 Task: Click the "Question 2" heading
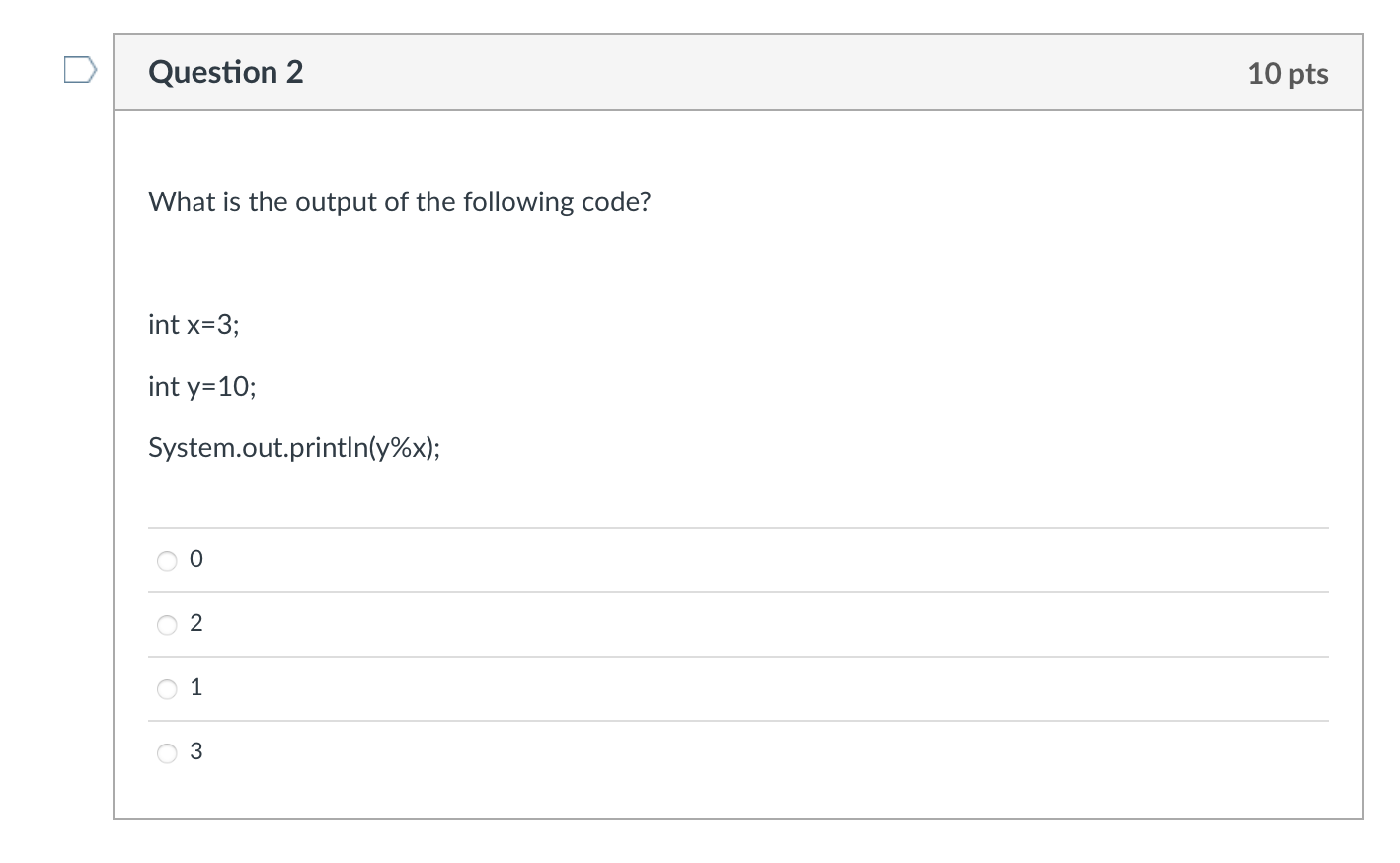(225, 72)
